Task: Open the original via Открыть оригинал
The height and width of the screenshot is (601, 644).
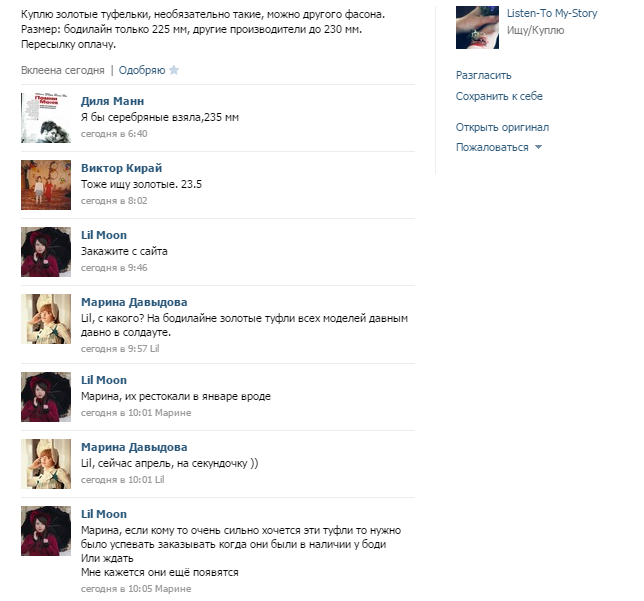Action: 502,127
